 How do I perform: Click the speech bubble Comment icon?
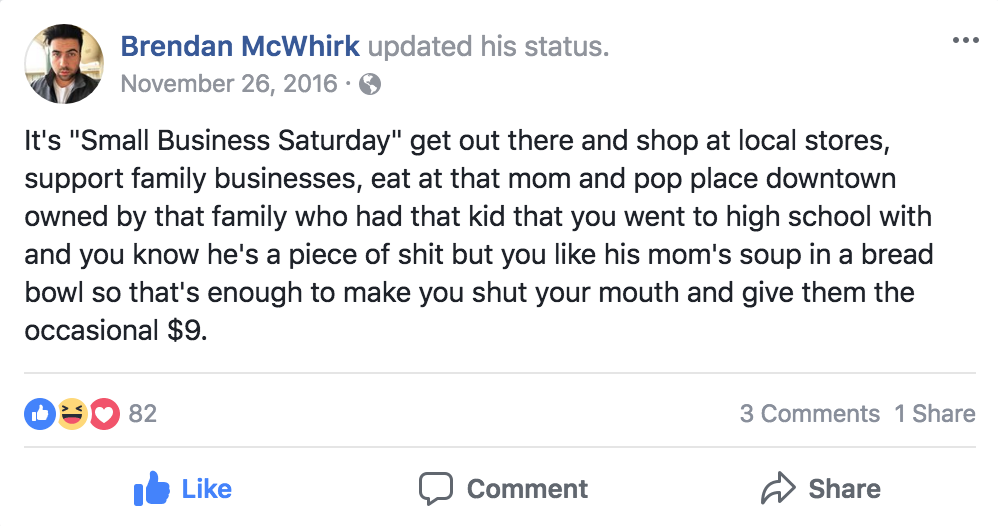pos(435,489)
